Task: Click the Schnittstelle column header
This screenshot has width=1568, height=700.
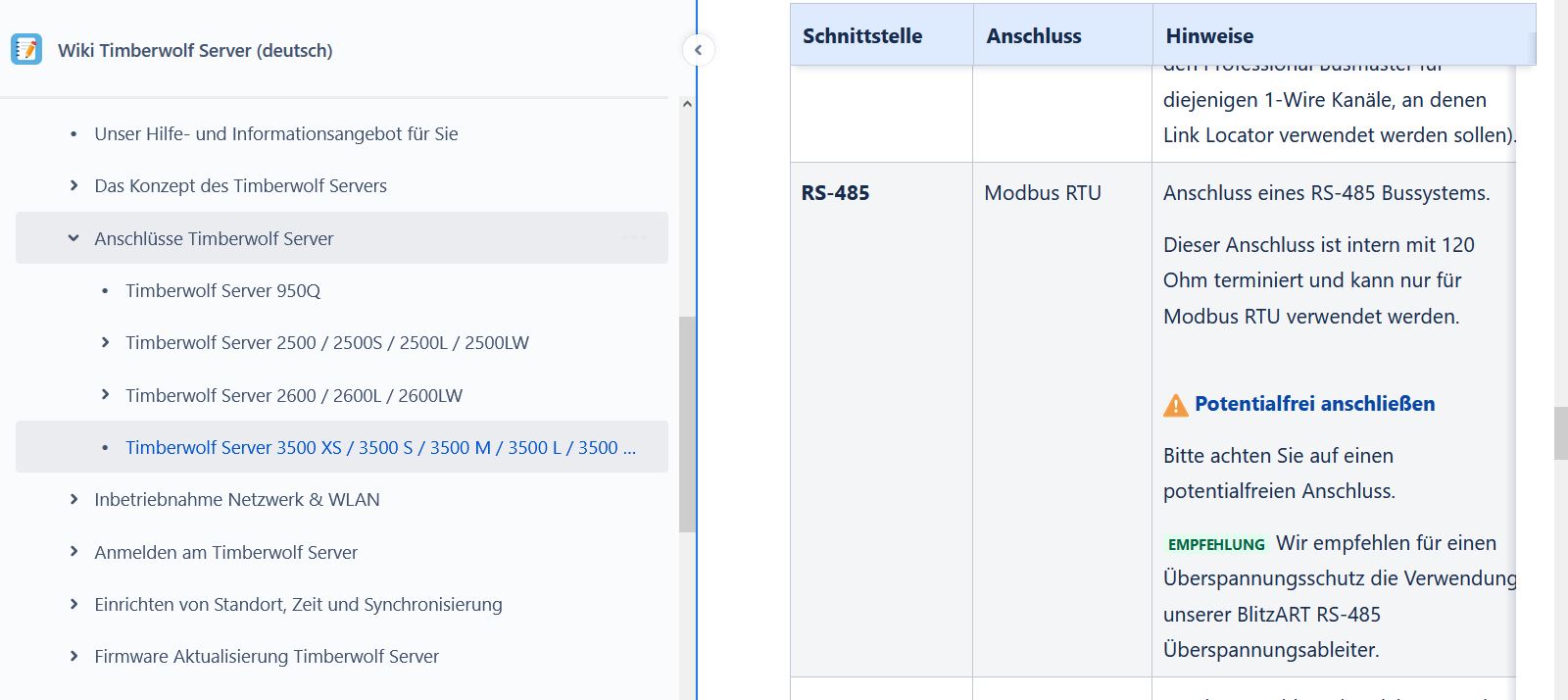Action: pos(862,36)
